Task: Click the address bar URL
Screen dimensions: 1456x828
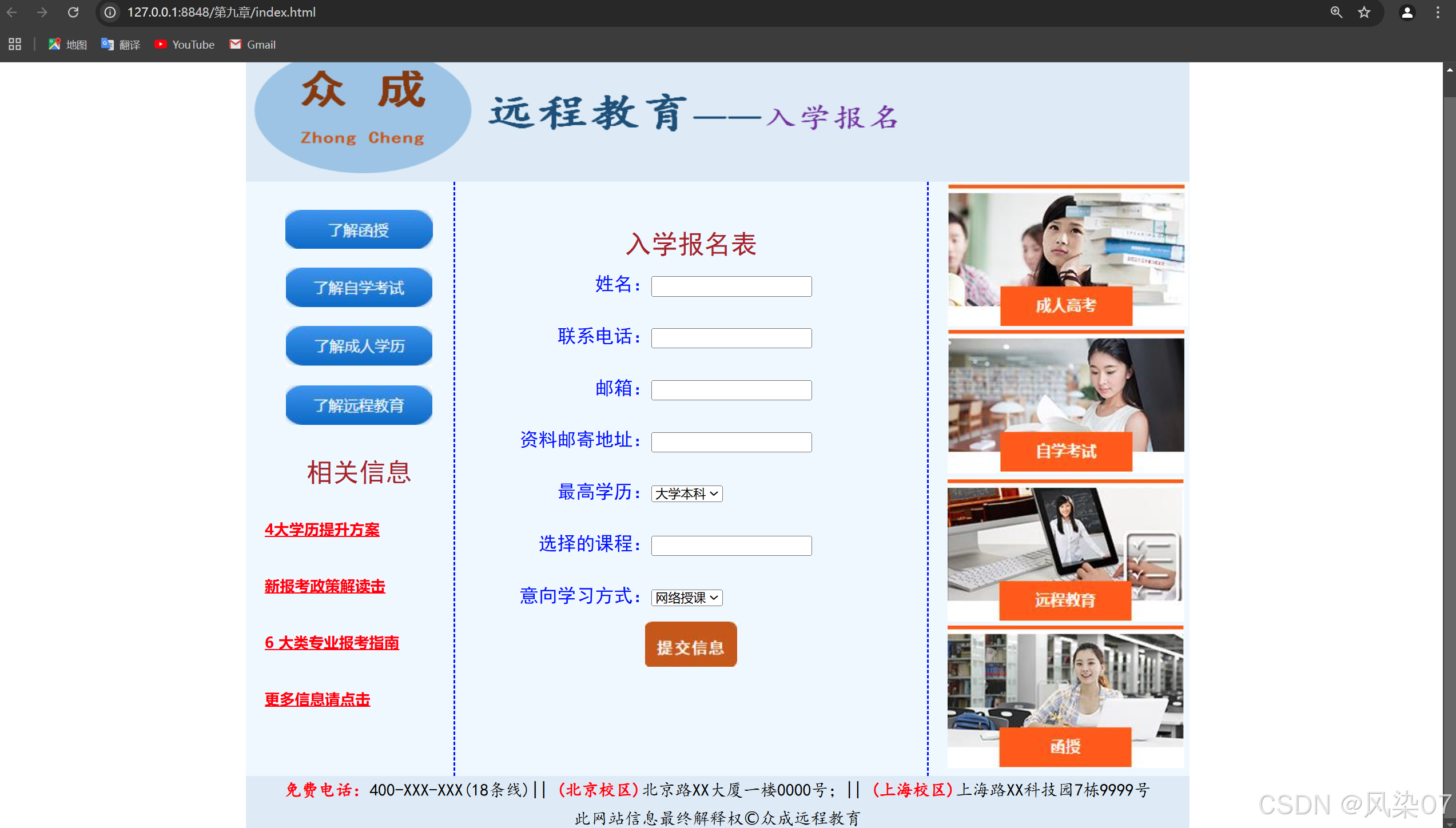Action: coord(221,12)
